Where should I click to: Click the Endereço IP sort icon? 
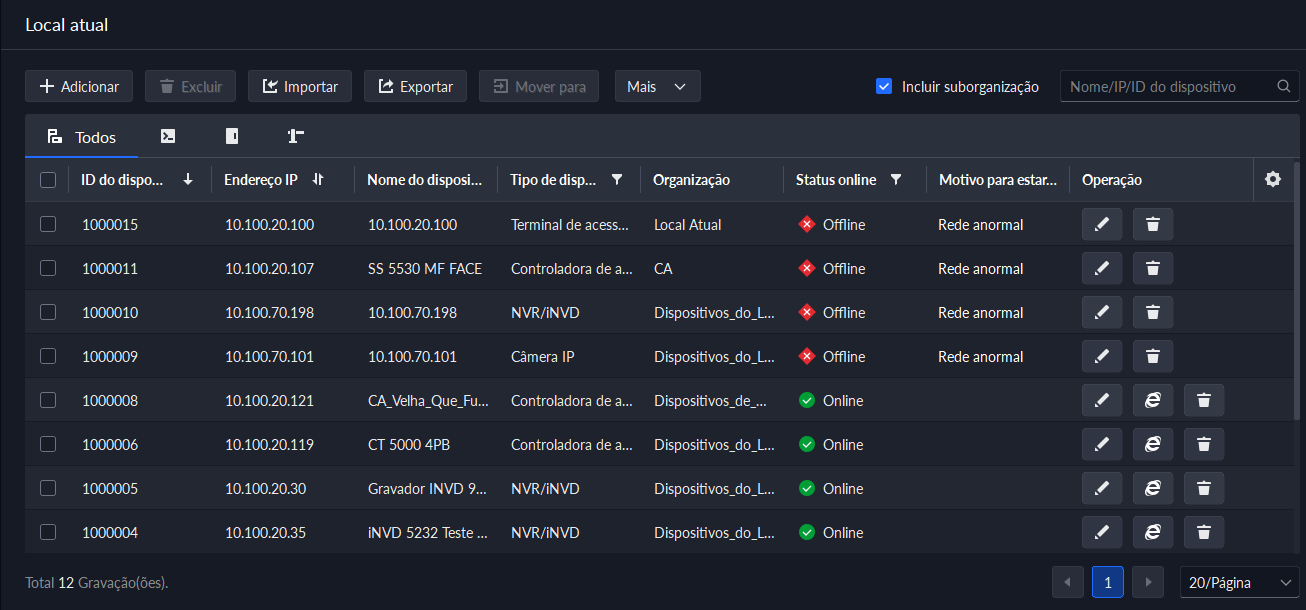318,180
